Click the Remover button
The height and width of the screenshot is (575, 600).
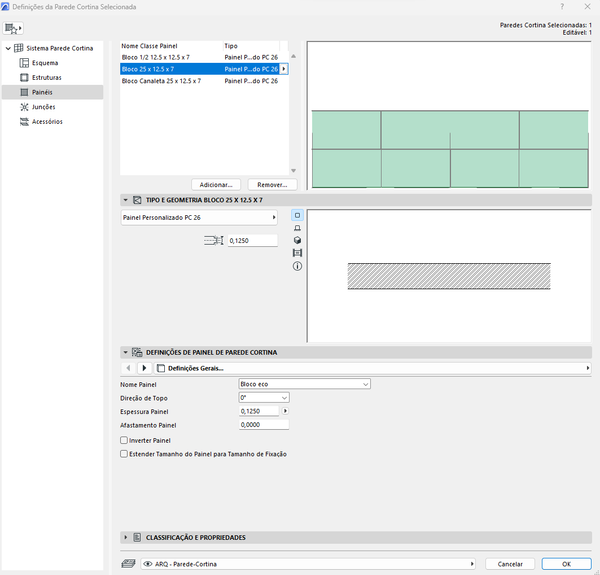tap(272, 185)
